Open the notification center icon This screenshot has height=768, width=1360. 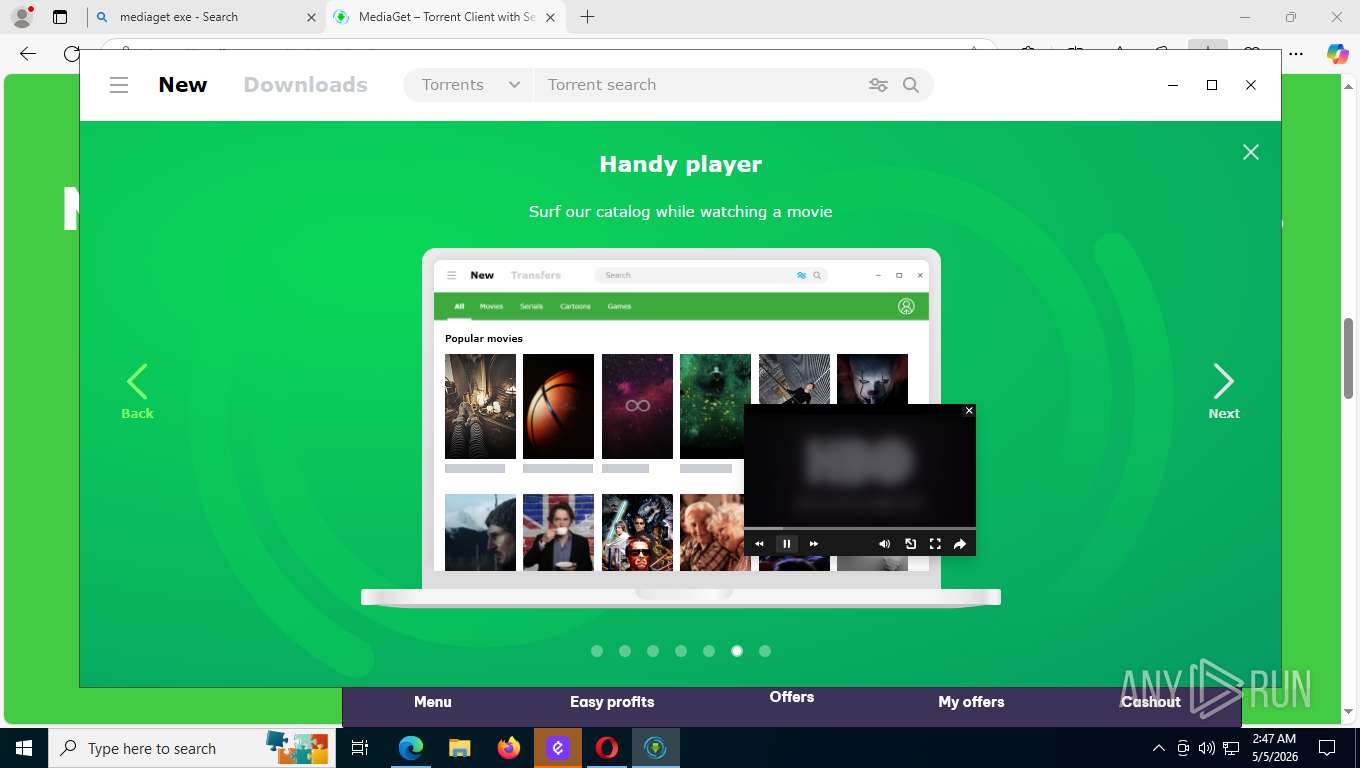[x=1327, y=748]
